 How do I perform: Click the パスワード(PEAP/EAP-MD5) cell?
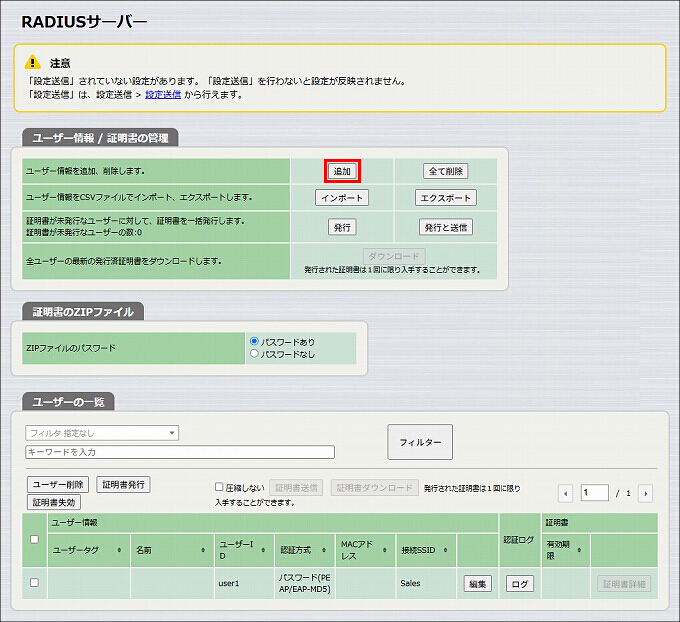(304, 583)
